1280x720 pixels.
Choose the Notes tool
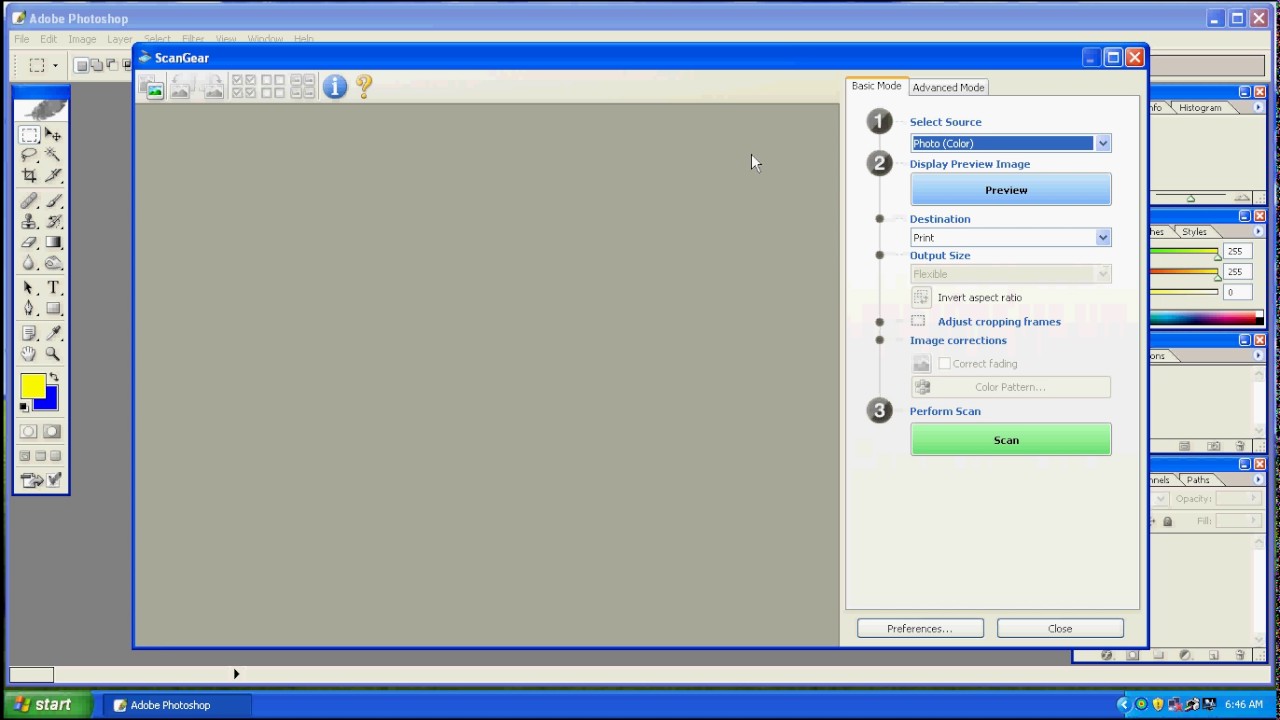tap(29, 333)
